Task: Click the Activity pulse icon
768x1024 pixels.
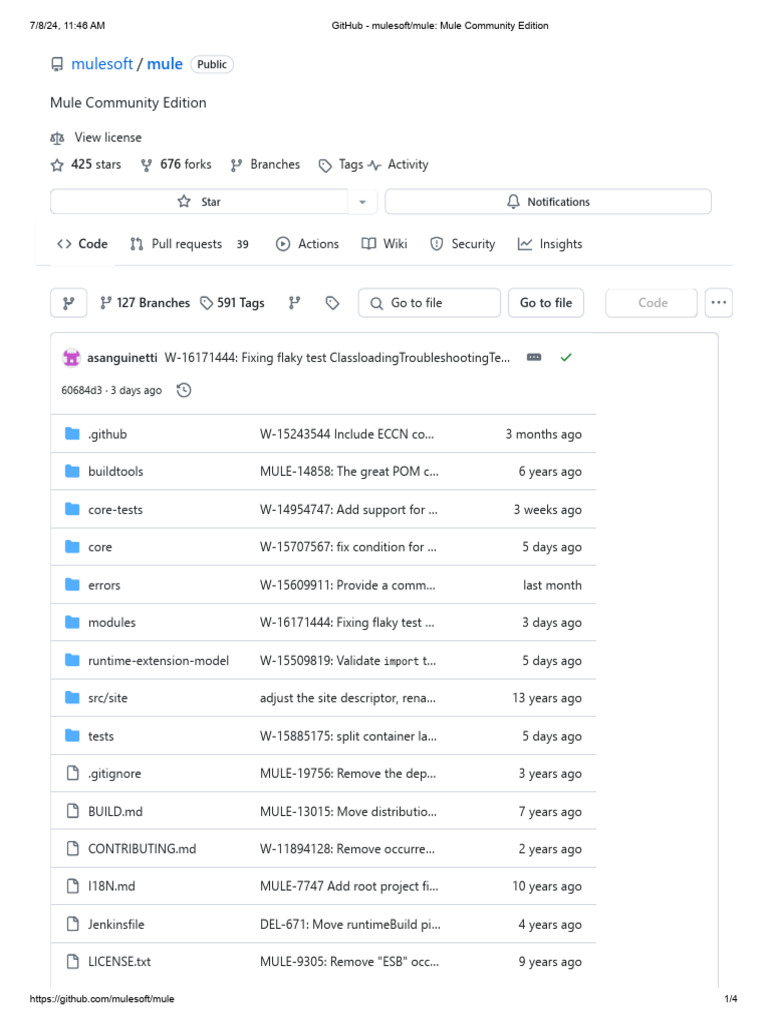Action: [375, 165]
